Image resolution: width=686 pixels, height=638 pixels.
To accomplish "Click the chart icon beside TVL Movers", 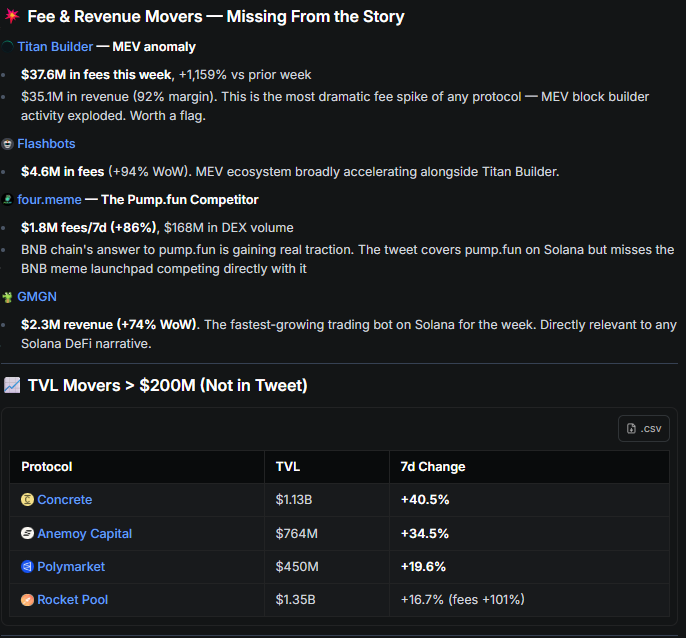I will point(12,386).
